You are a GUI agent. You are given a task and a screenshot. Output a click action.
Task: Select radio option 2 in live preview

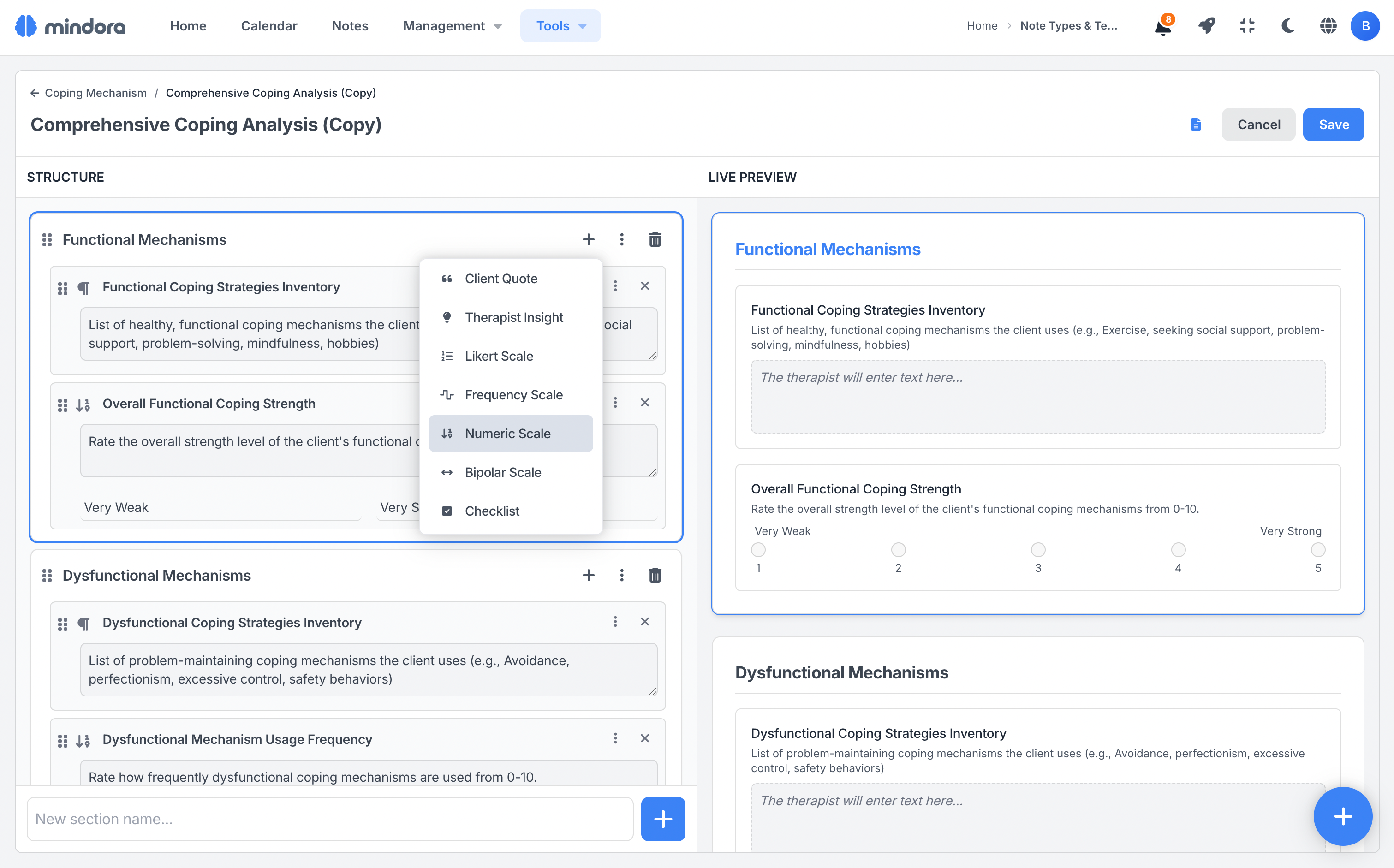click(899, 550)
